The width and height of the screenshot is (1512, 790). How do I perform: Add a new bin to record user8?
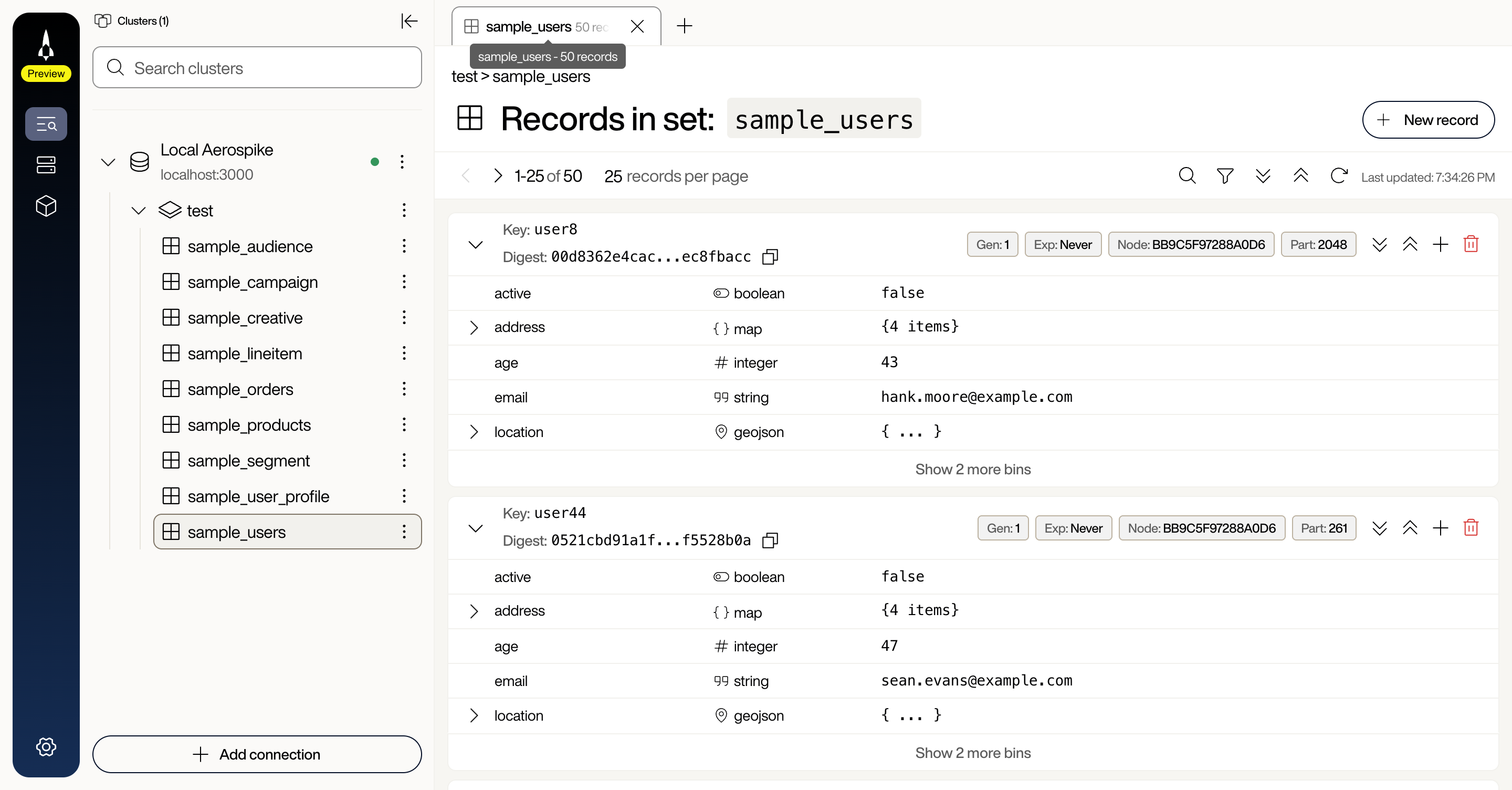click(x=1441, y=244)
